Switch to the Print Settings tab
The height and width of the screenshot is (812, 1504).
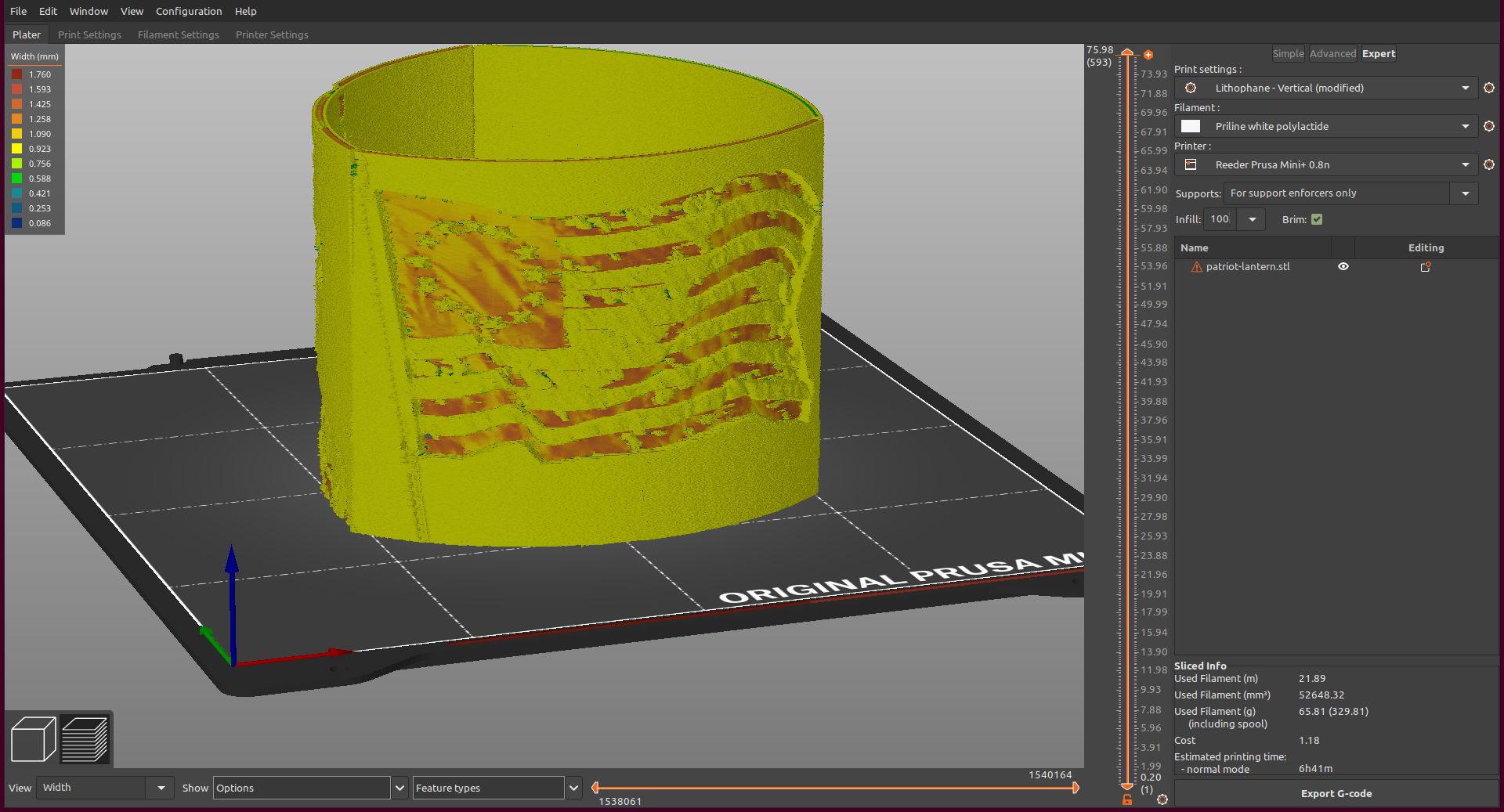point(89,34)
